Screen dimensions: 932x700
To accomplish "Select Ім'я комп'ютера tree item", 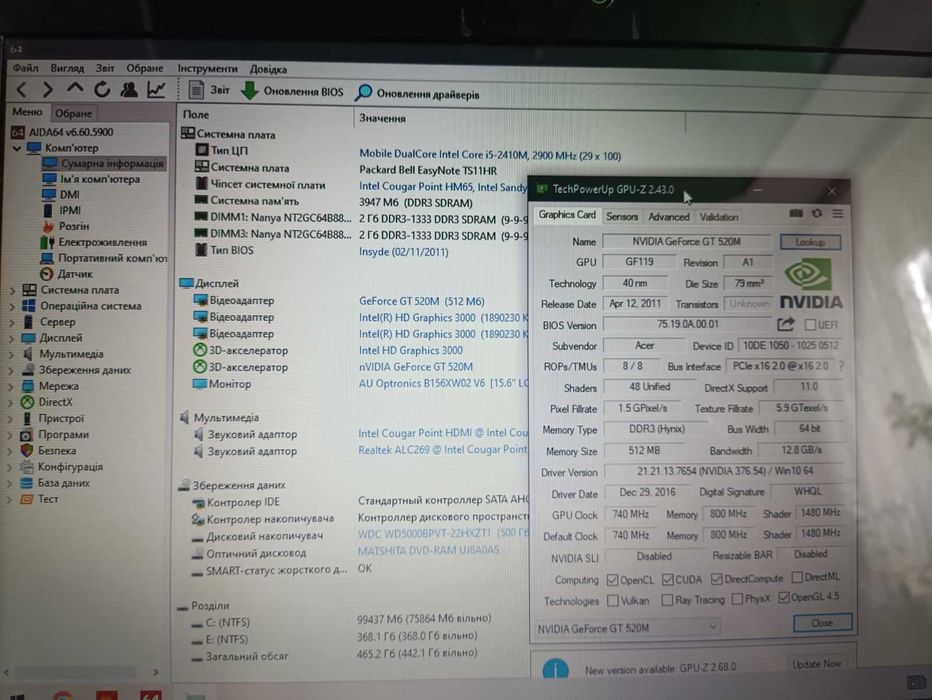I will point(92,179).
